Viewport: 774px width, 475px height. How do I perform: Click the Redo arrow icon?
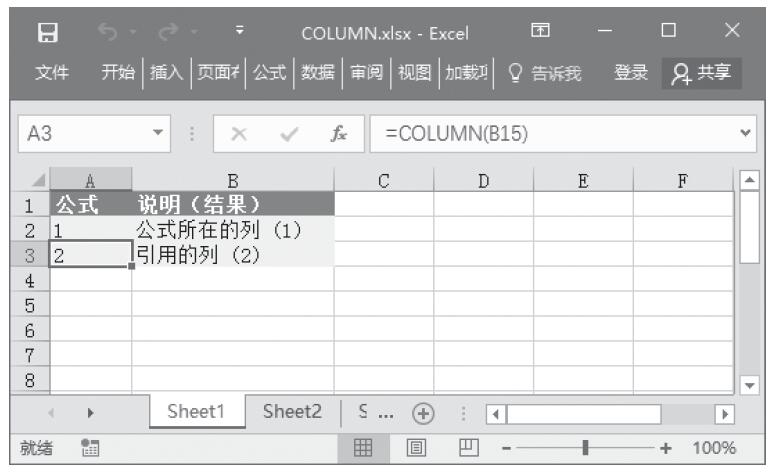pos(168,33)
